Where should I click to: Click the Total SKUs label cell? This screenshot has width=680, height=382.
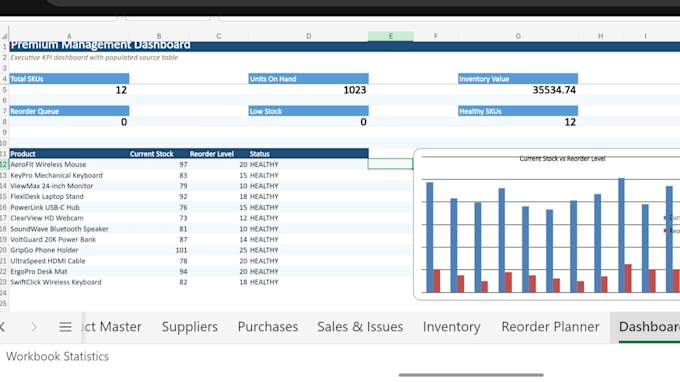(x=69, y=79)
